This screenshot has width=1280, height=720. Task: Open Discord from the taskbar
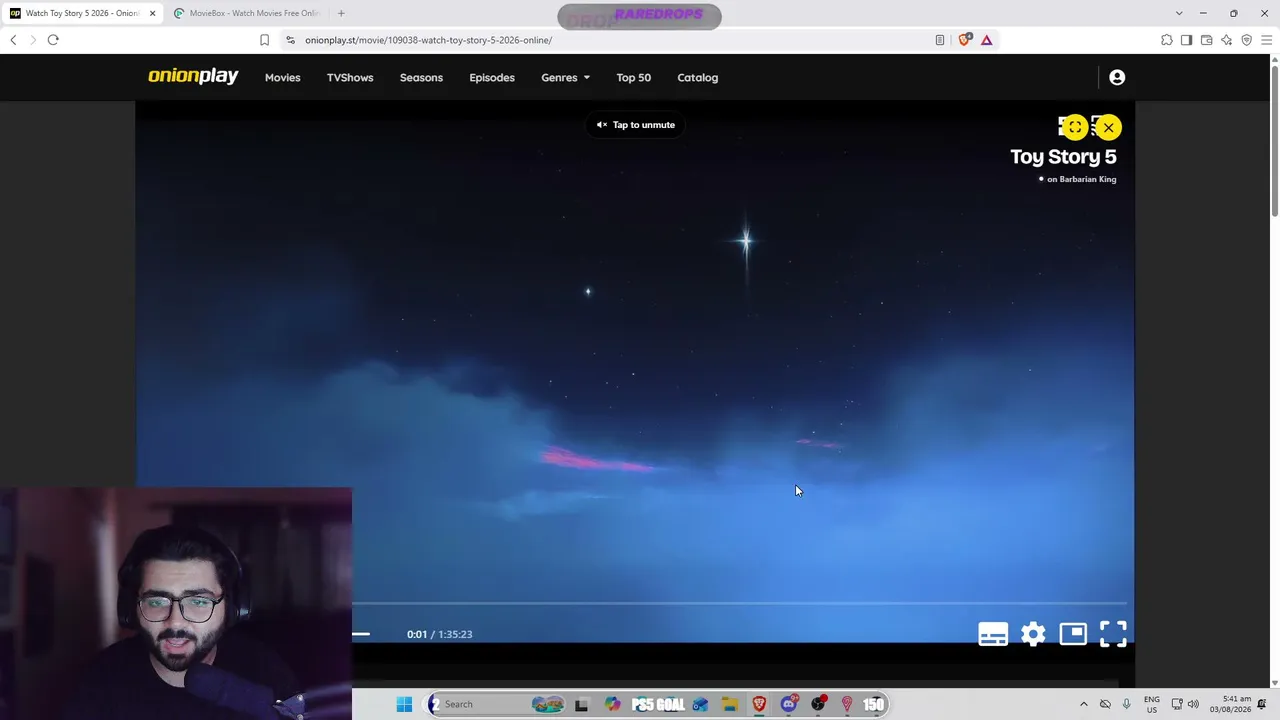tap(789, 704)
